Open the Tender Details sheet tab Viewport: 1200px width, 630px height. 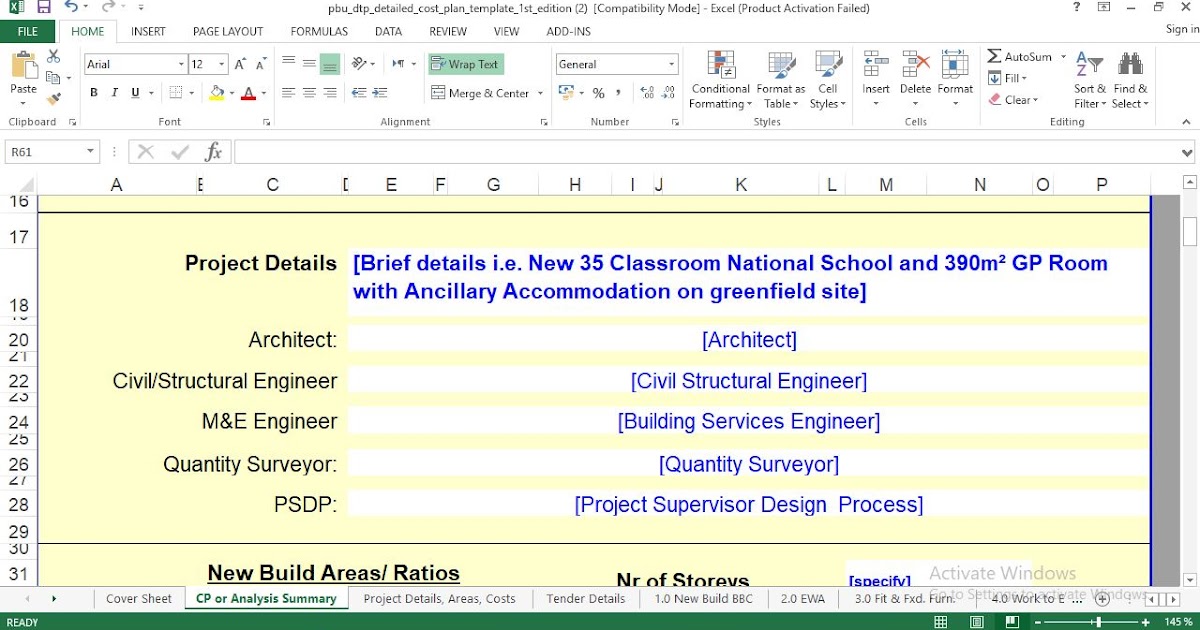[x=585, y=598]
